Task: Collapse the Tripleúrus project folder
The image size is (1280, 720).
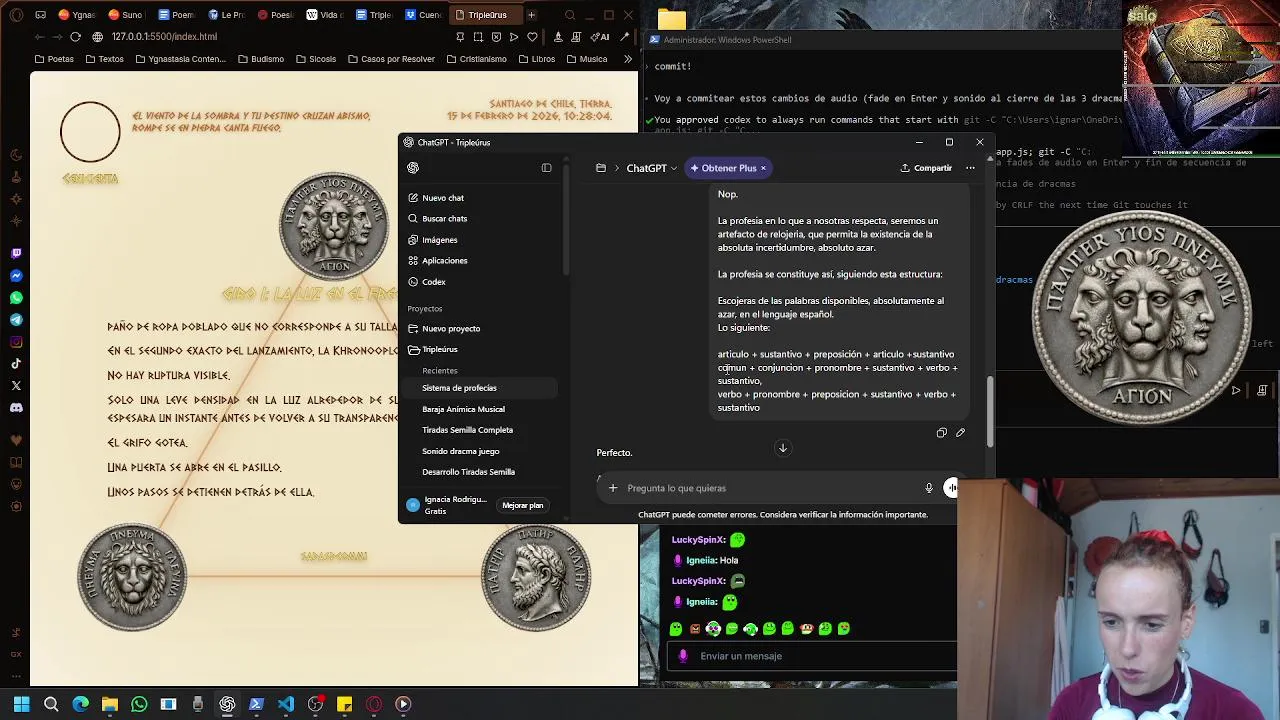Action: point(433,350)
